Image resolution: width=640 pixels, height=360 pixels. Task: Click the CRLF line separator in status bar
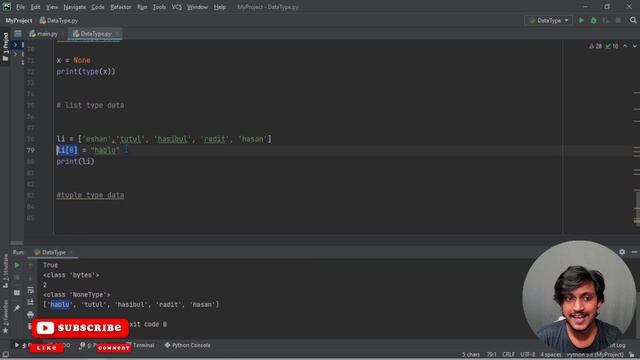click(x=508, y=355)
